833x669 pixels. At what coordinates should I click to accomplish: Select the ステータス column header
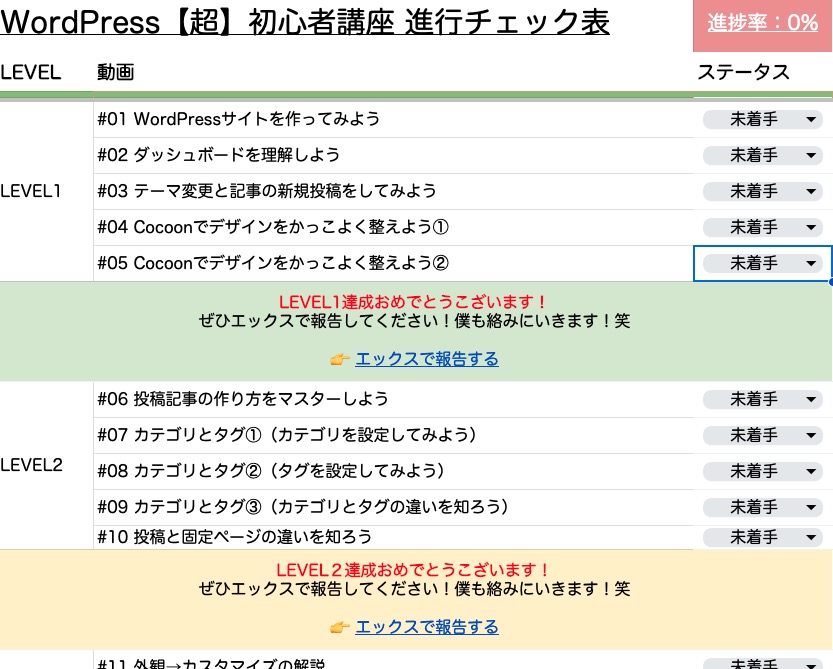point(743,72)
